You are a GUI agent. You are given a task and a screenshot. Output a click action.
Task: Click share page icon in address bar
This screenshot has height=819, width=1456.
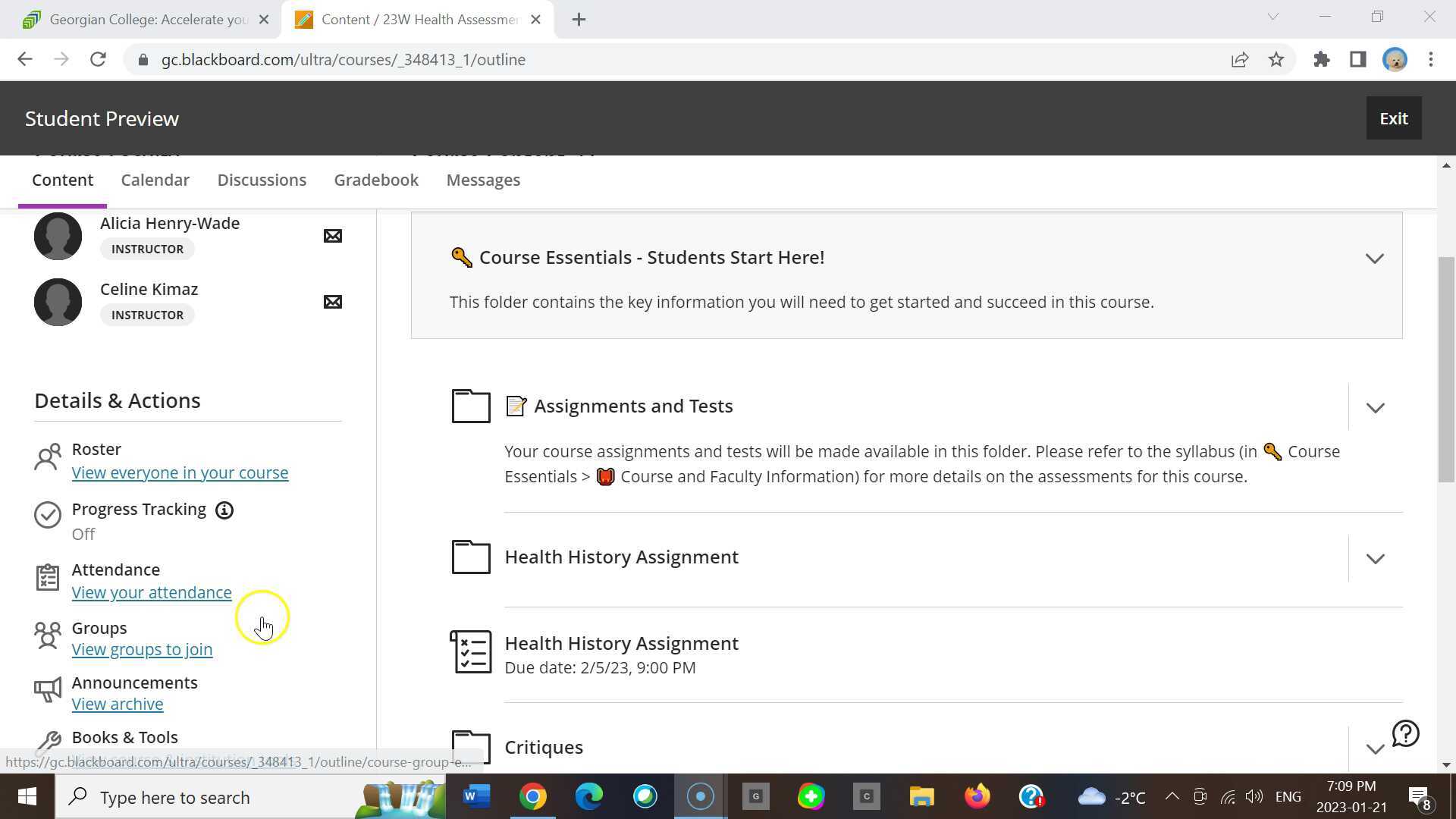tap(1239, 60)
